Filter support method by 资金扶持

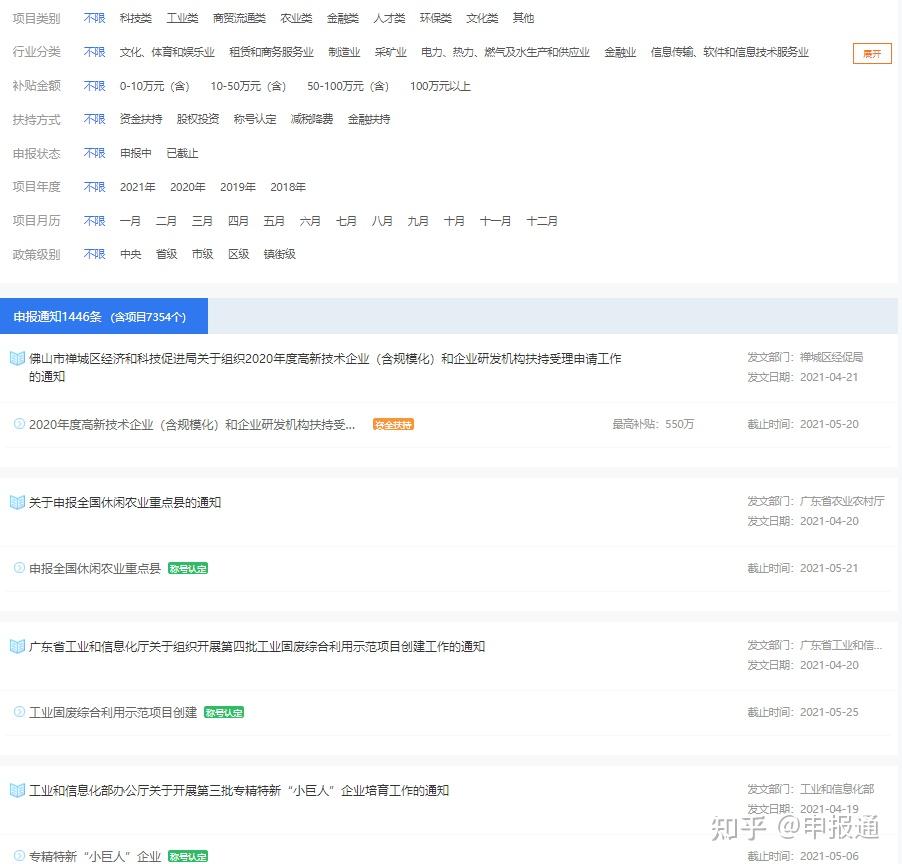tap(141, 119)
